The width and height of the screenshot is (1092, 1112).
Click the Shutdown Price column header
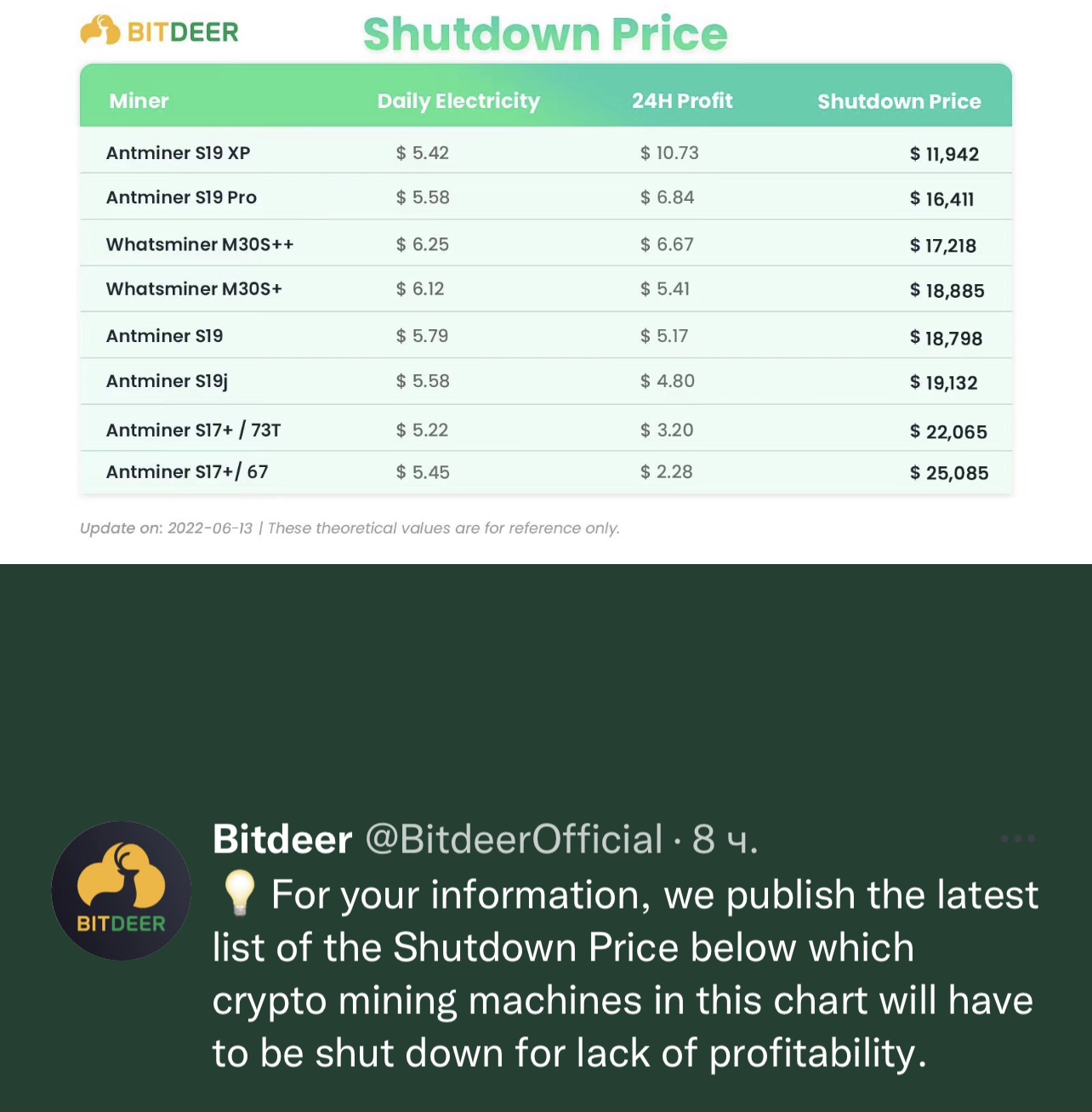point(899,102)
